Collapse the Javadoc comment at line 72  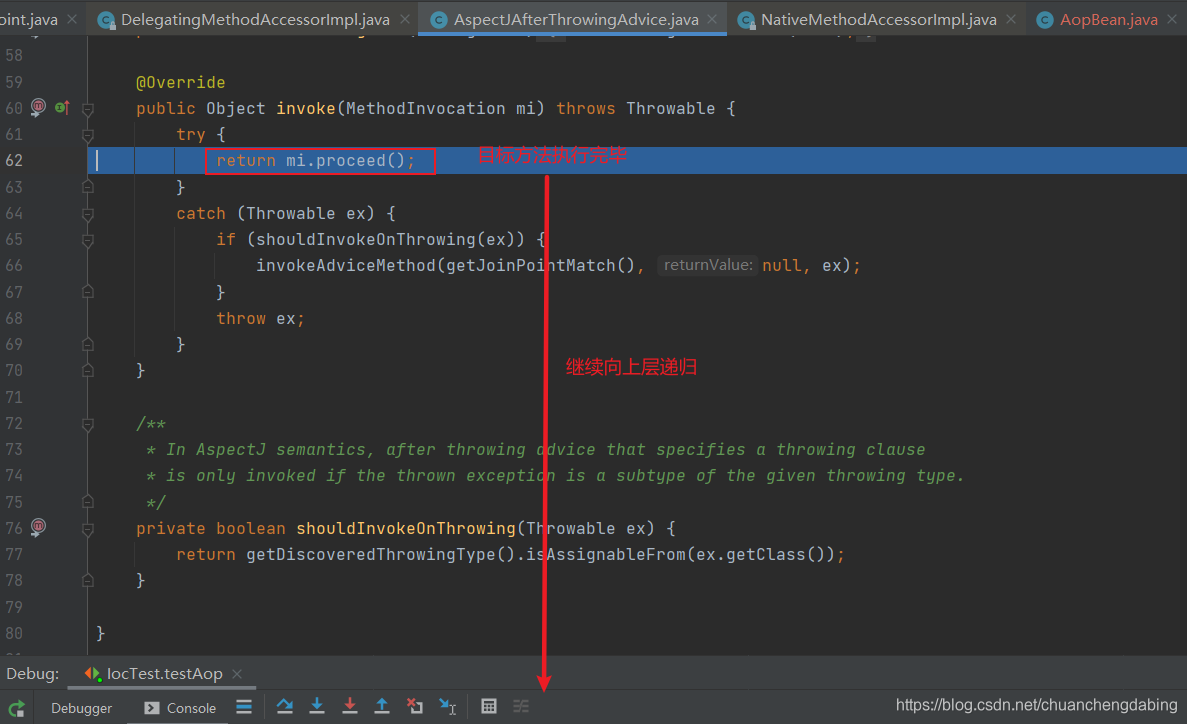88,424
